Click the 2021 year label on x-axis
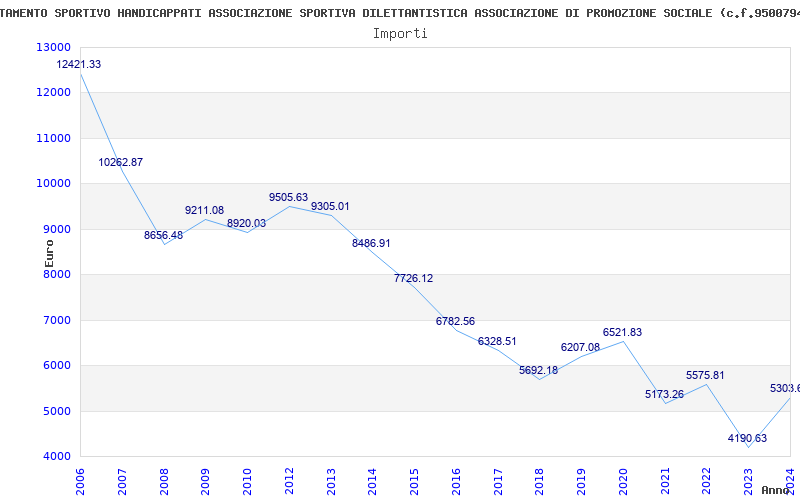Screen dimensions: 800x500 click(x=665, y=482)
